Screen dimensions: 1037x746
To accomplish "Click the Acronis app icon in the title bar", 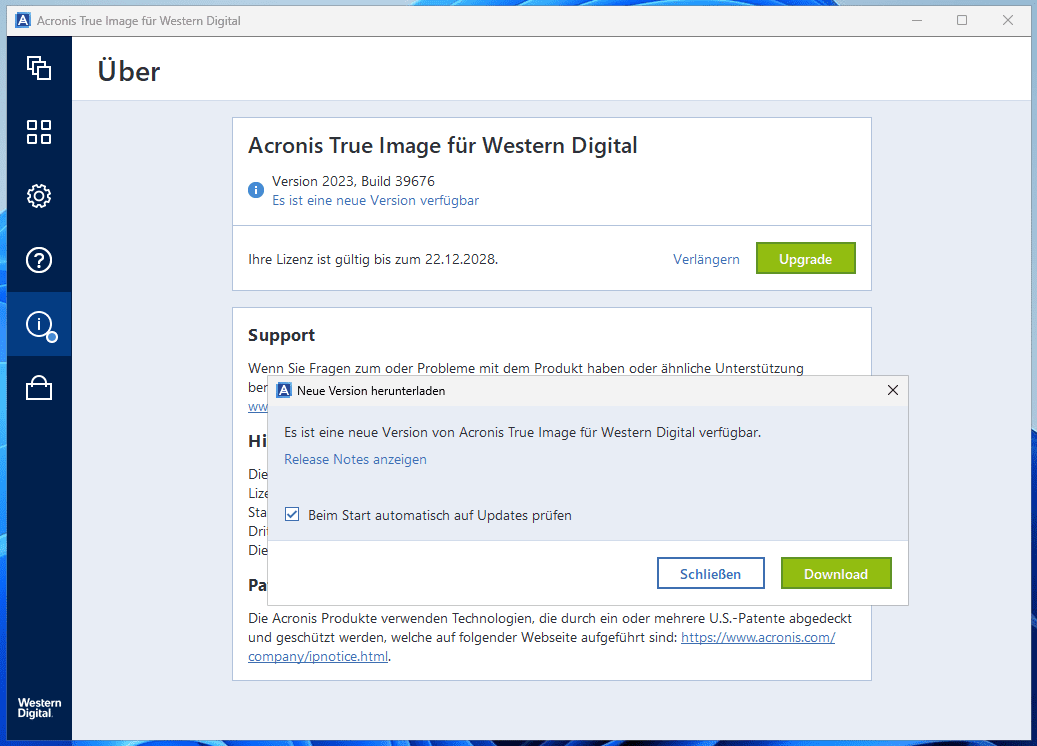I will [x=23, y=21].
